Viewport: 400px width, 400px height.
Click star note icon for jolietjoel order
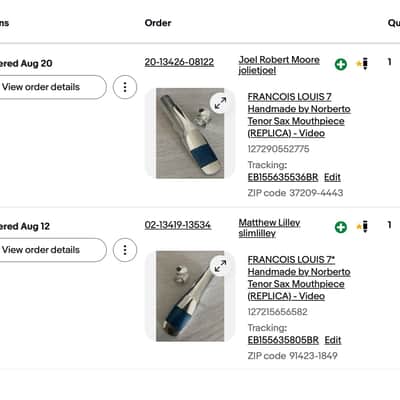[363, 63]
